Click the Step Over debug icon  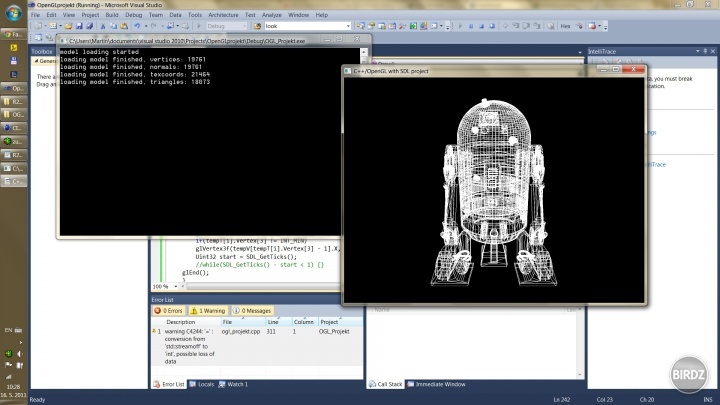[526, 26]
